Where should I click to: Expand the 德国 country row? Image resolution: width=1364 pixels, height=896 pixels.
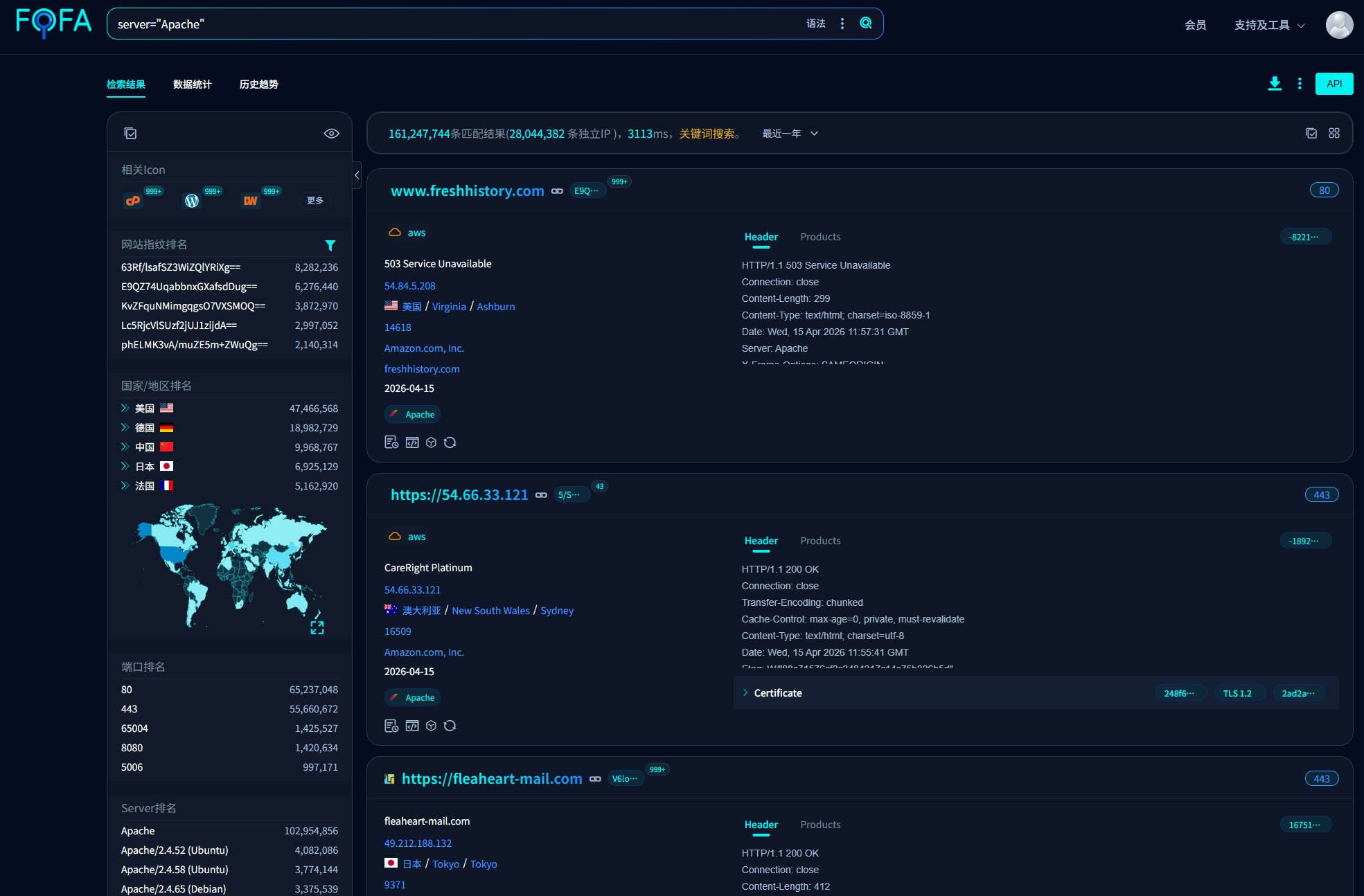click(x=125, y=427)
